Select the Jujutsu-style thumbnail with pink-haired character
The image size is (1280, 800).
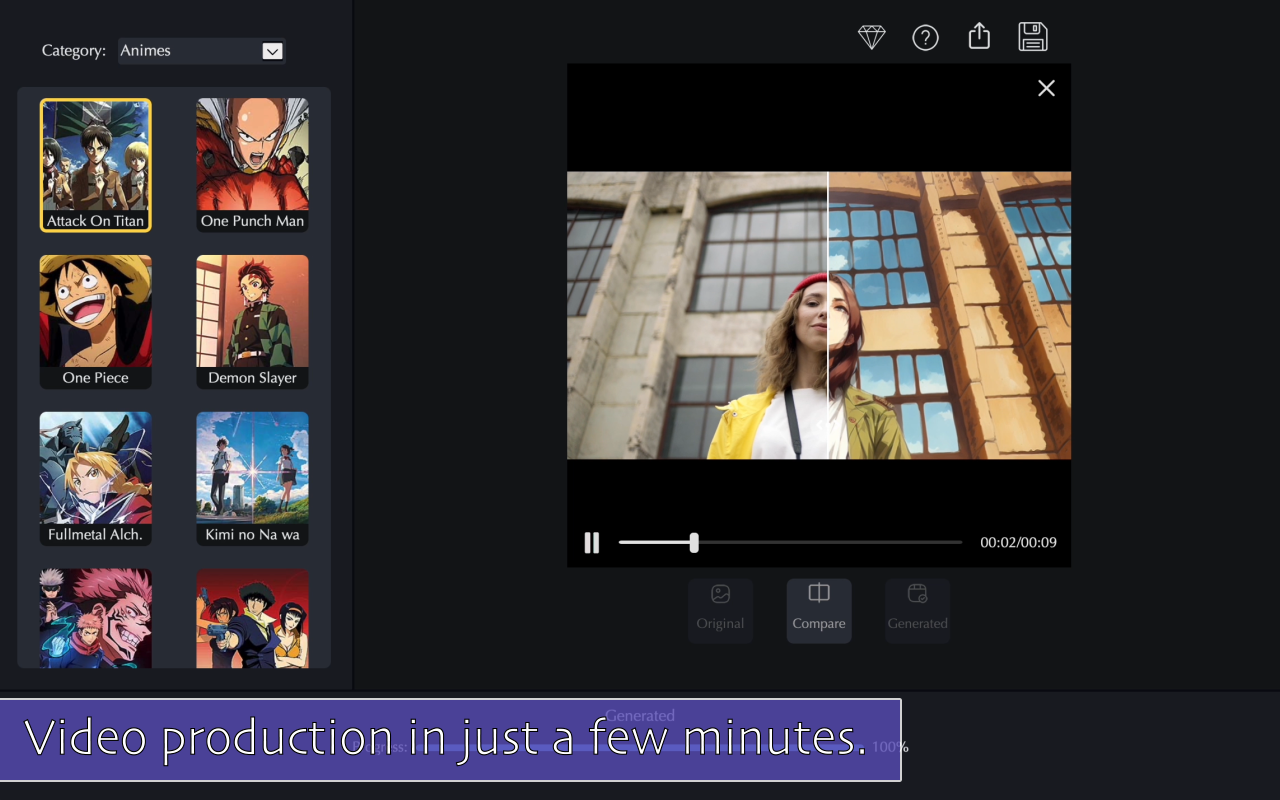click(x=96, y=618)
